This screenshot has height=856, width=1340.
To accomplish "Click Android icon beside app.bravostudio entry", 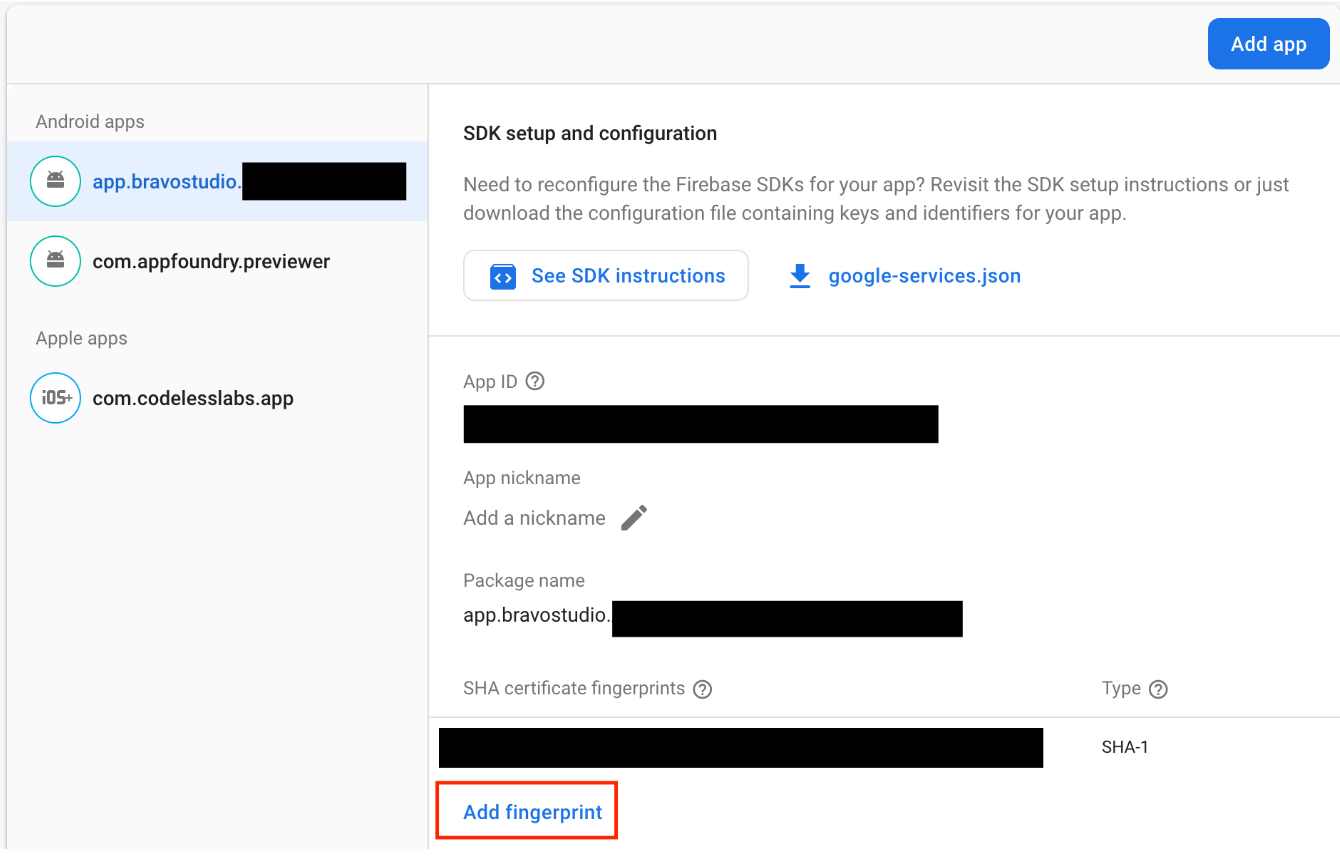I will click(x=56, y=182).
